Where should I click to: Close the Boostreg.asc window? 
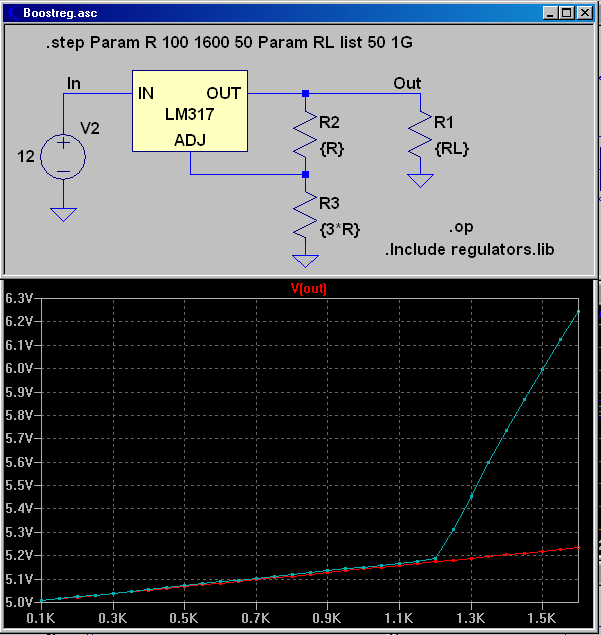coord(584,13)
